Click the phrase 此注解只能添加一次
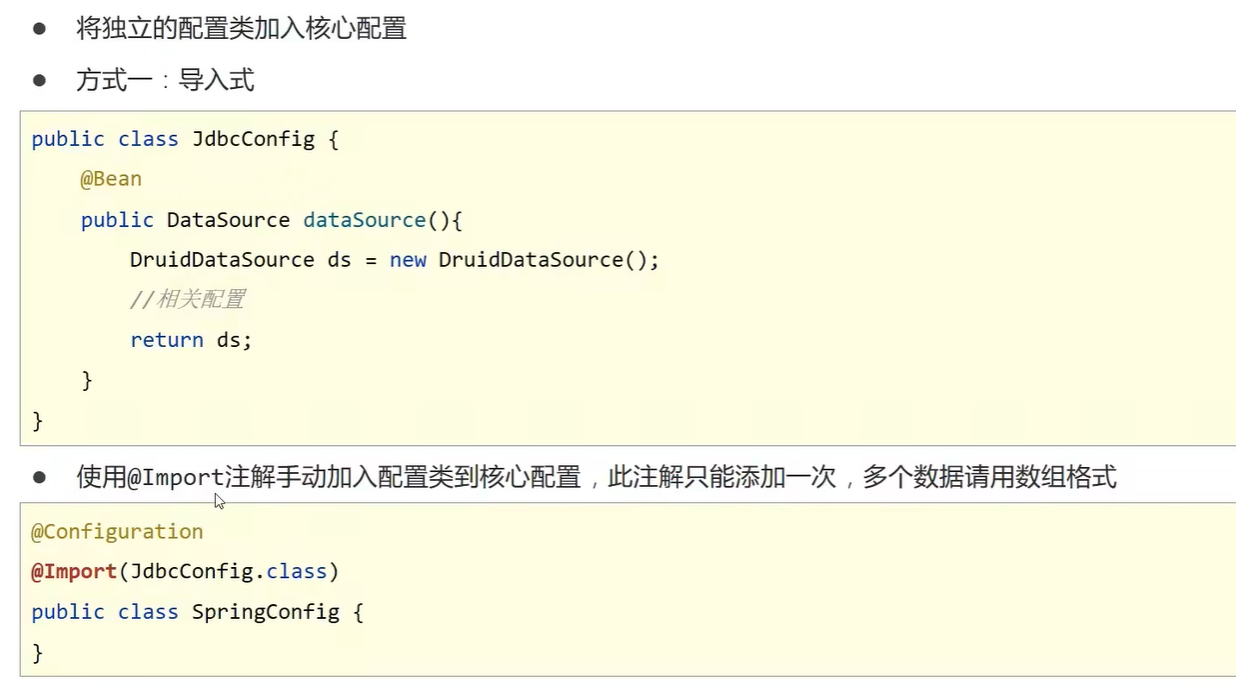 (722, 477)
